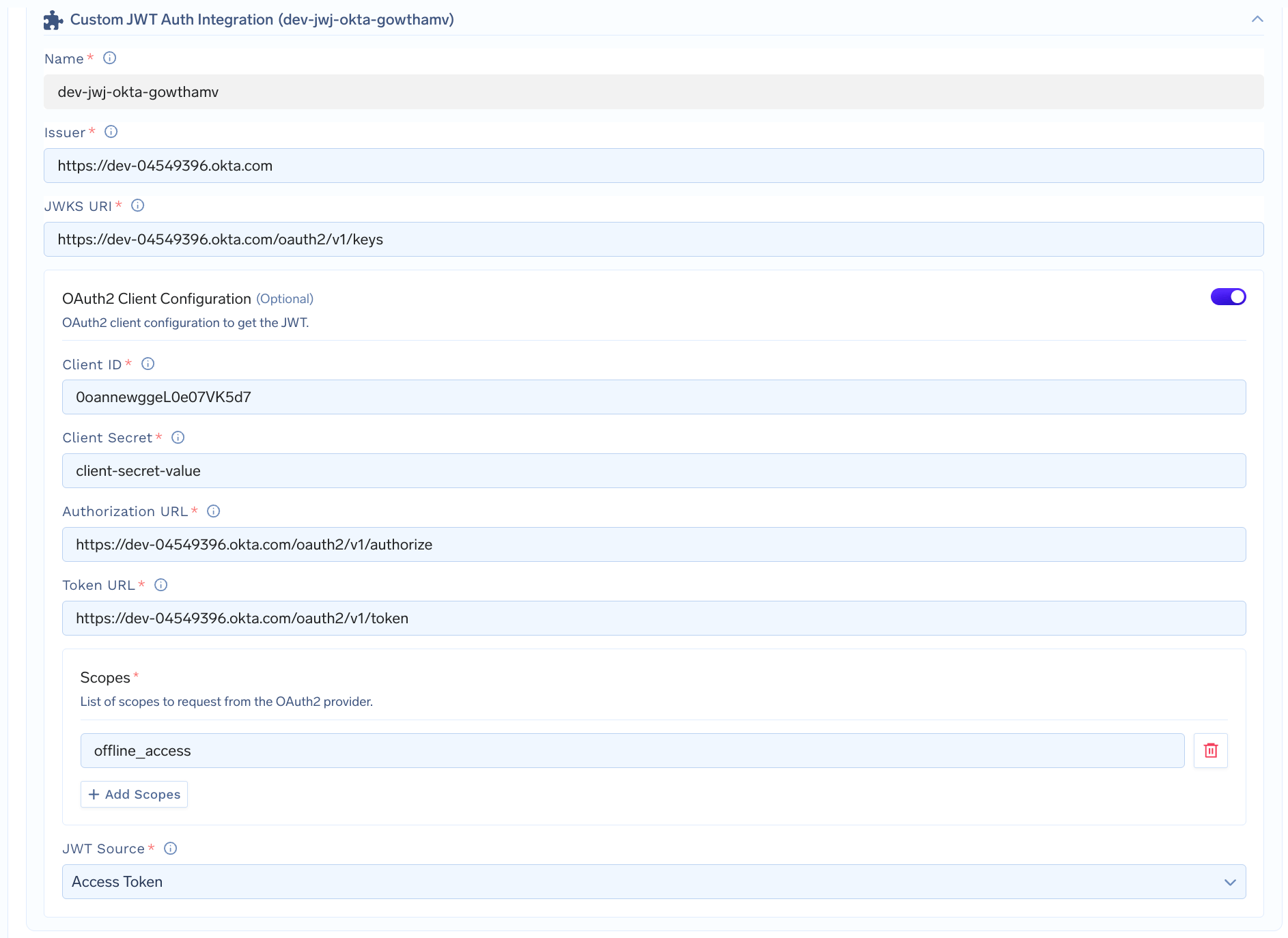Edit the JWKS URI field
1288x938 pixels.
pyautogui.click(x=654, y=240)
